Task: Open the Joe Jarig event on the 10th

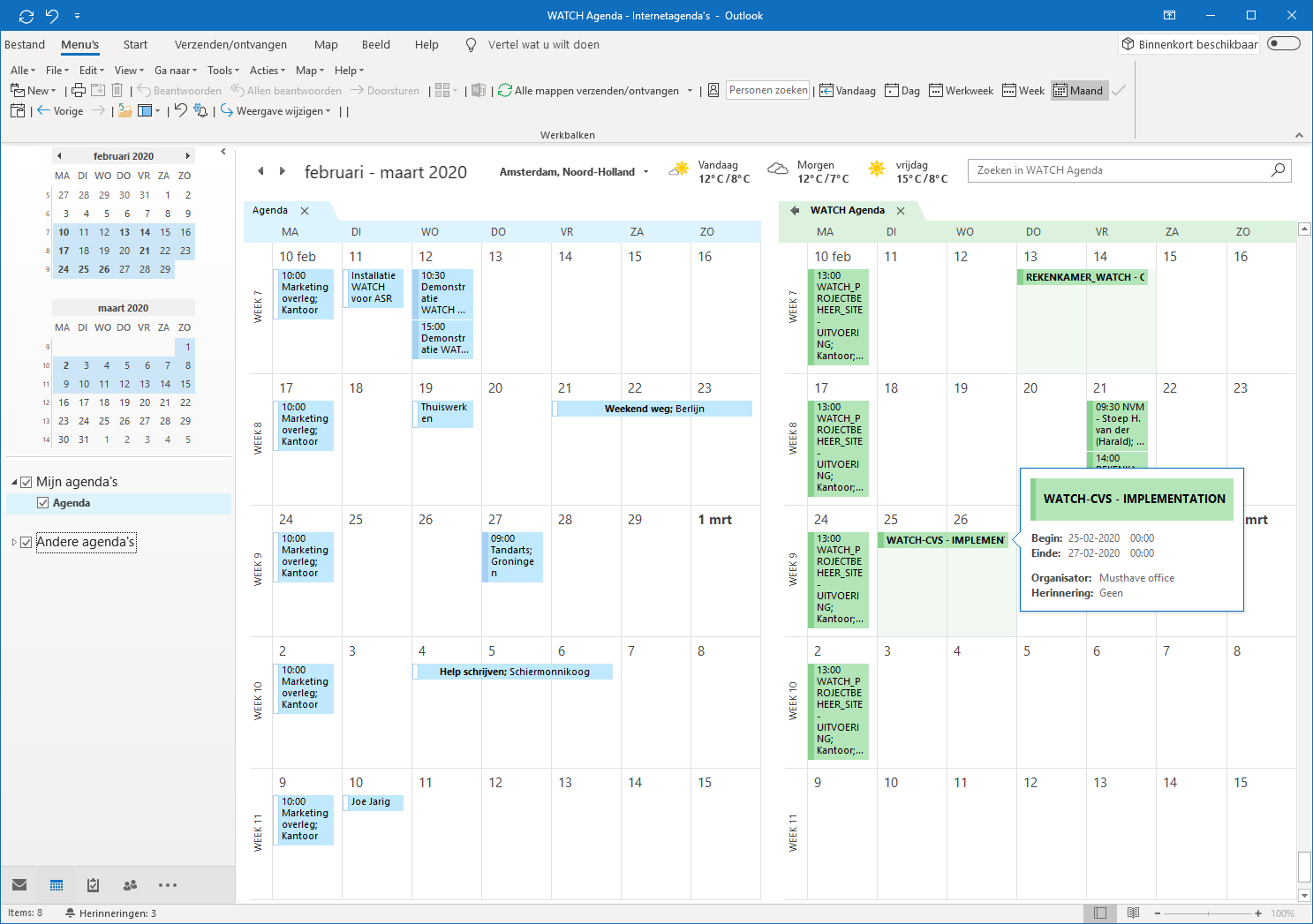Action: [x=373, y=802]
